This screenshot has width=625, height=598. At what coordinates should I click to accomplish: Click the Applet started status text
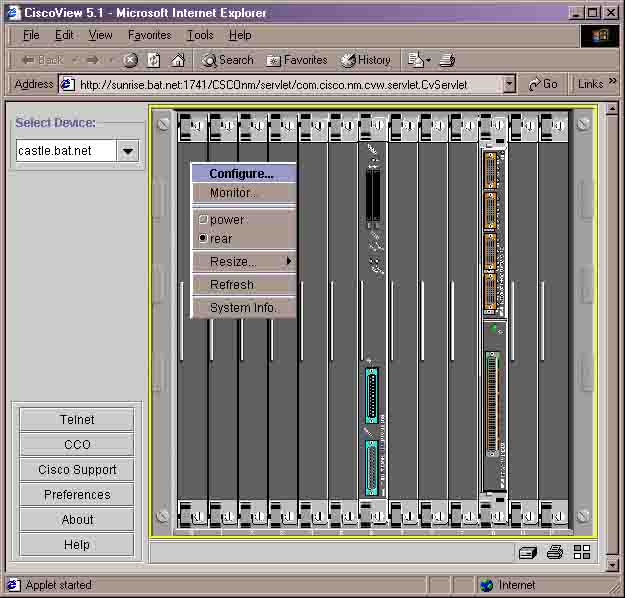(x=59, y=585)
